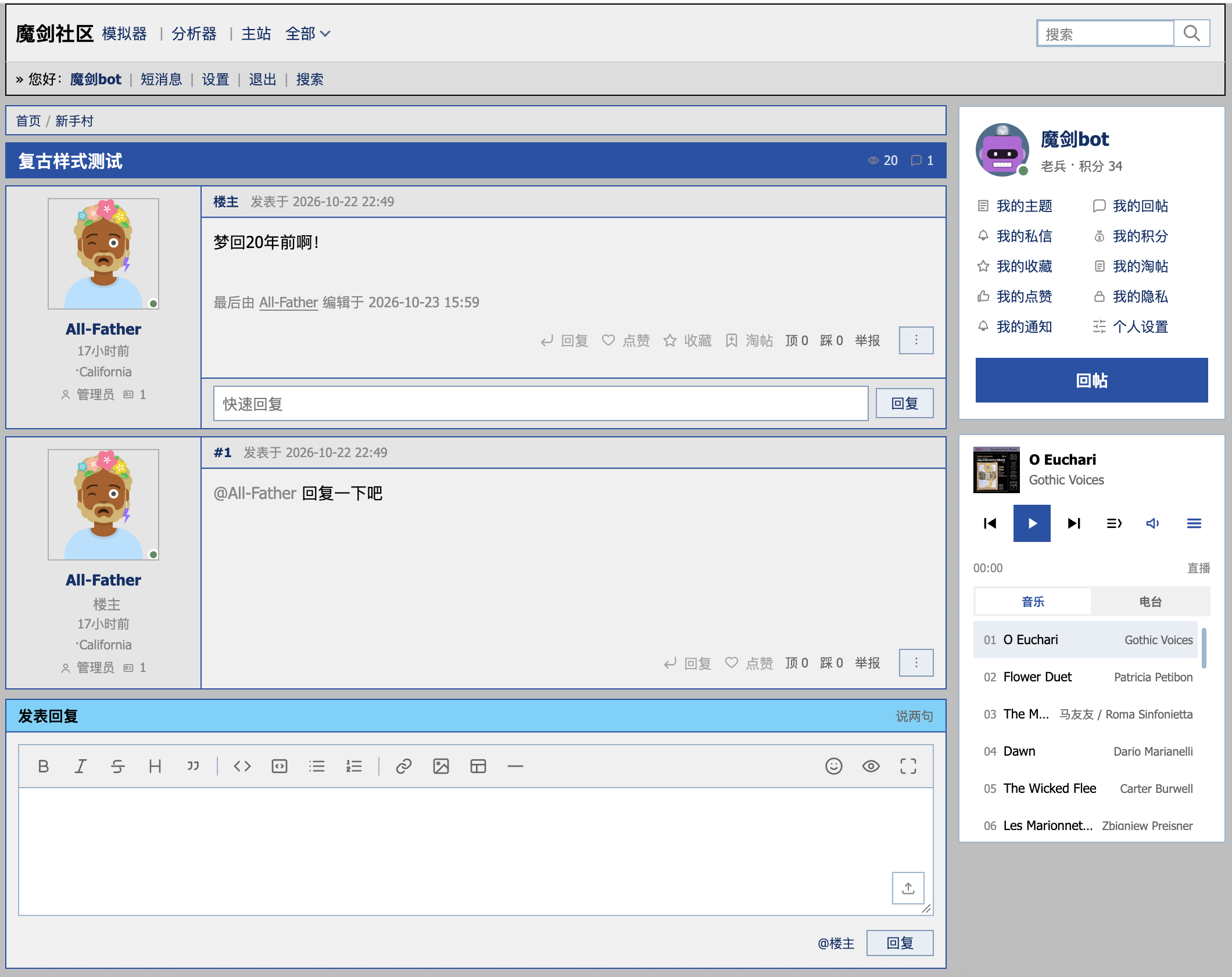
Task: Play Flower Duet from playlist
Action: coord(1086,677)
